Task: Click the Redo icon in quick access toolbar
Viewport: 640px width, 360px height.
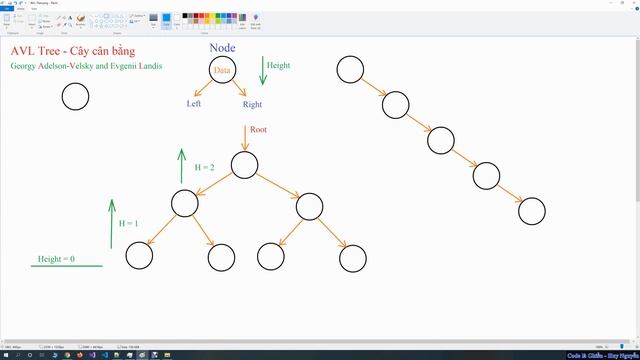Action: [21, 3]
